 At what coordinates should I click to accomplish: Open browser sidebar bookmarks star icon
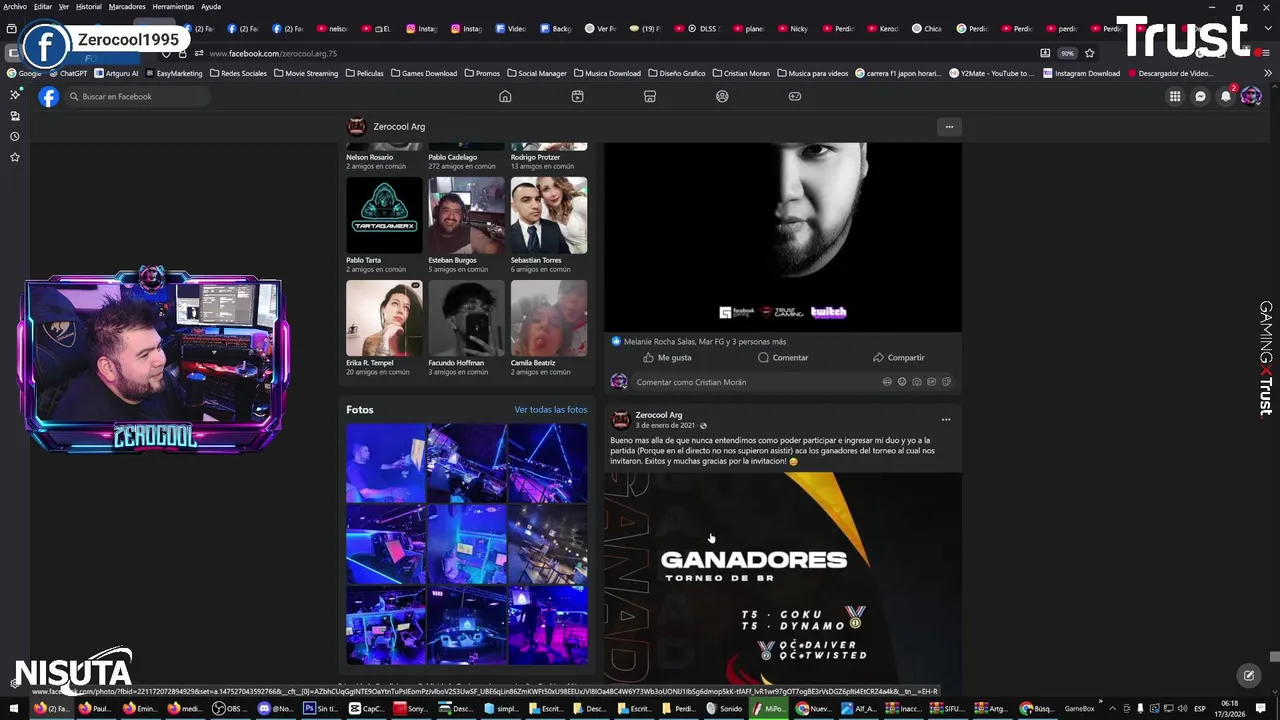point(14,157)
